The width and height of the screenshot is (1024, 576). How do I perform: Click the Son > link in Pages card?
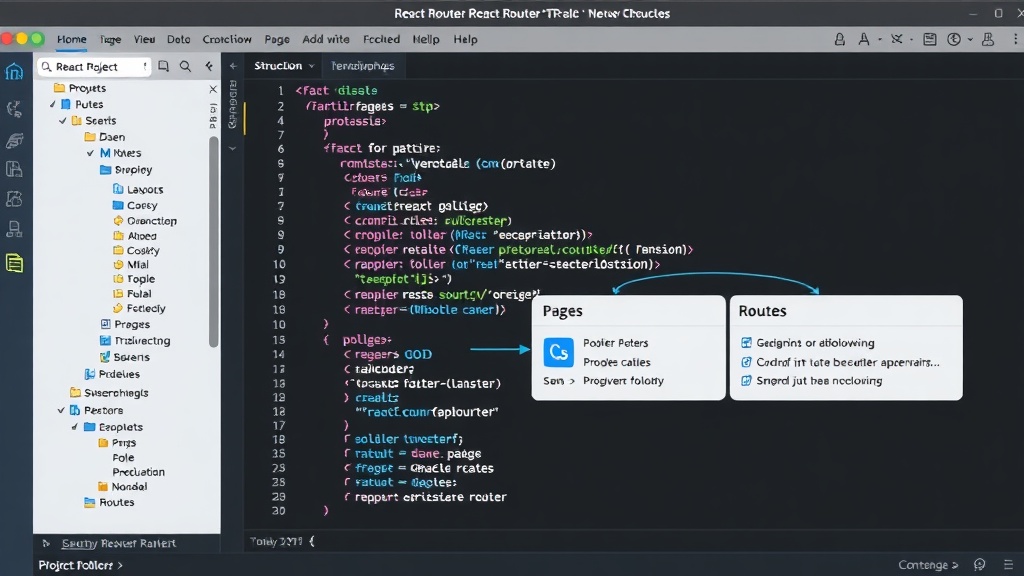[x=559, y=381]
